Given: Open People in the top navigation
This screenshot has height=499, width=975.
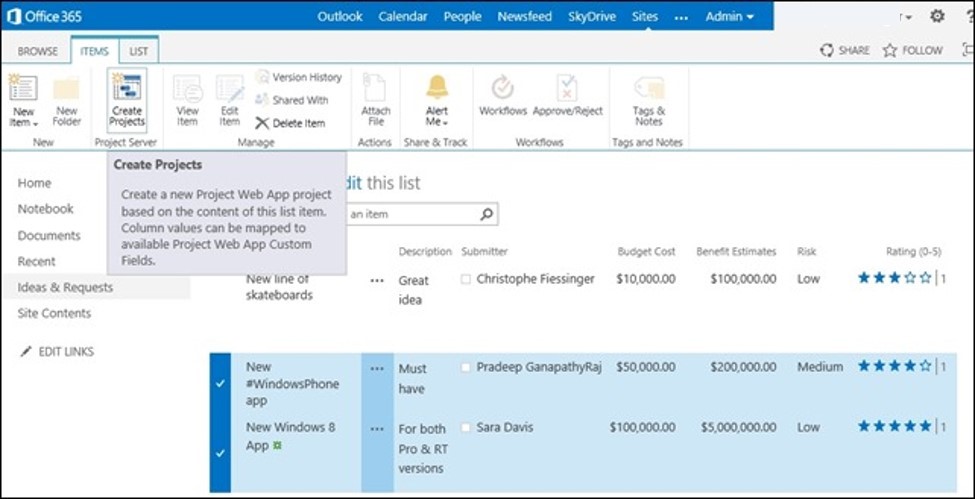Looking at the screenshot, I should tap(463, 17).
